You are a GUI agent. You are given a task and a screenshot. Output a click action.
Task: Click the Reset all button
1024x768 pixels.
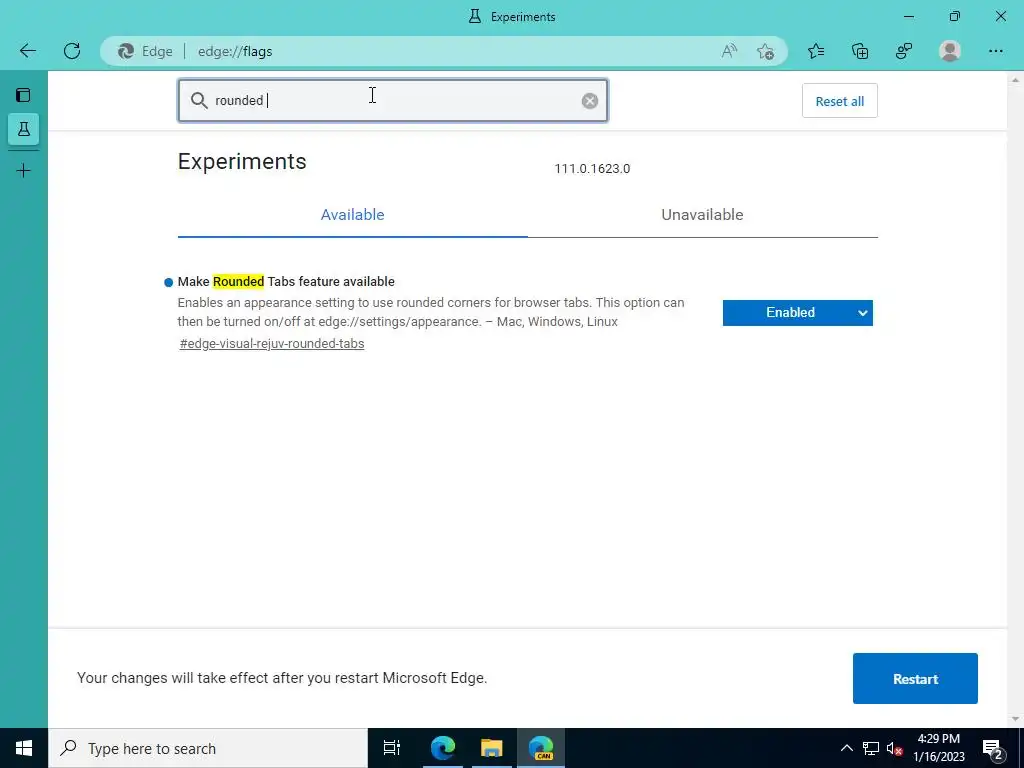click(839, 101)
